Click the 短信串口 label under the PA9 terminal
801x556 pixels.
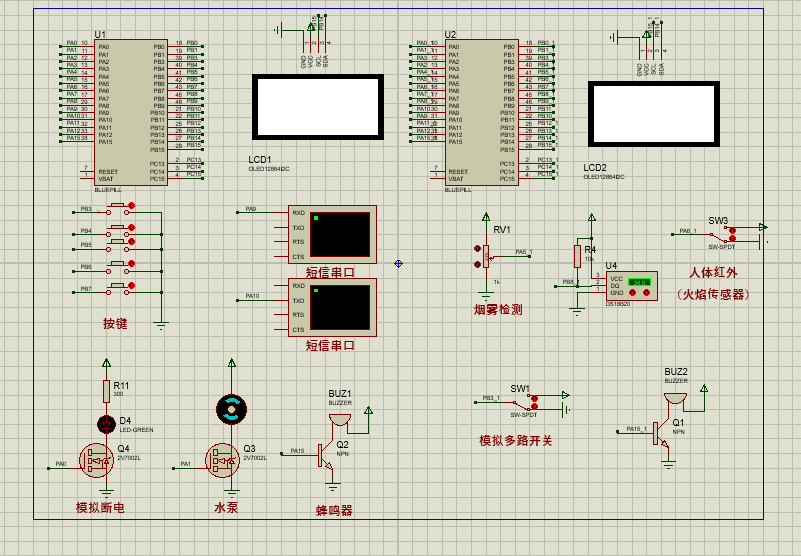pos(330,272)
